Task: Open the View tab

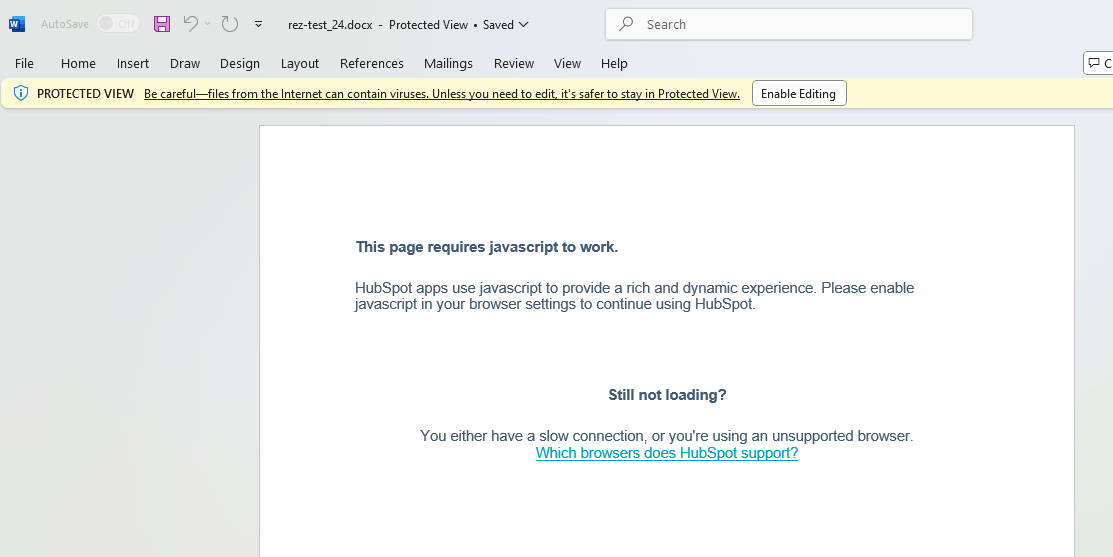Action: click(567, 63)
